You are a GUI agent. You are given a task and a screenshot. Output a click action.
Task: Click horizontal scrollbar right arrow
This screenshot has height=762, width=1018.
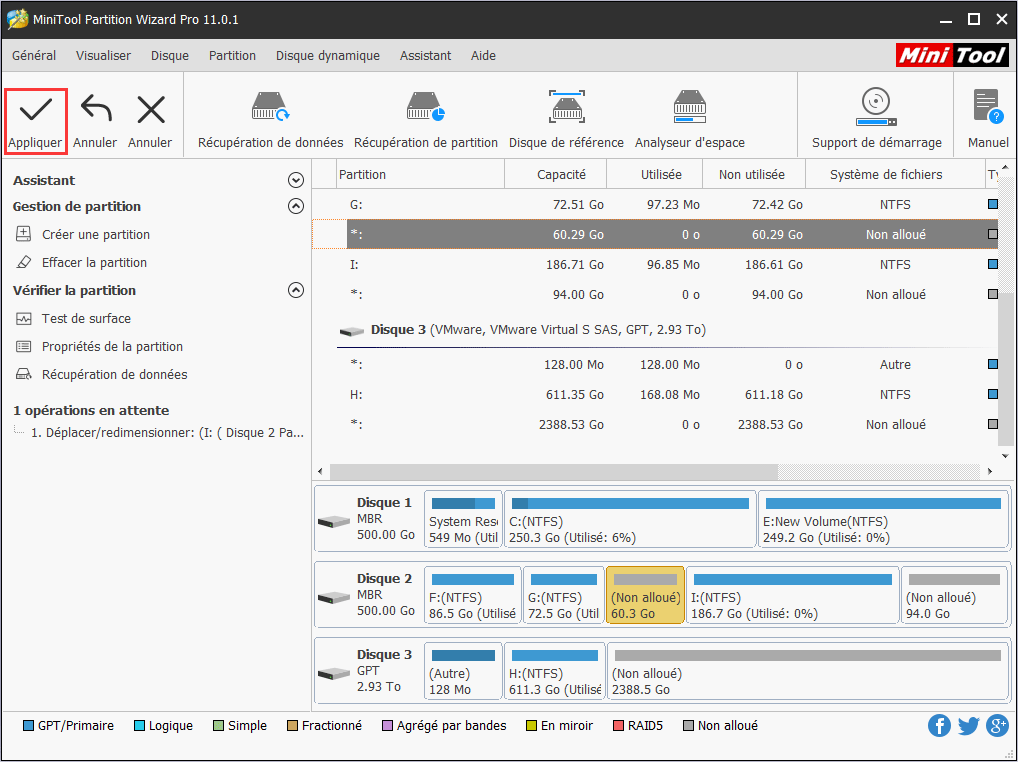click(x=990, y=471)
